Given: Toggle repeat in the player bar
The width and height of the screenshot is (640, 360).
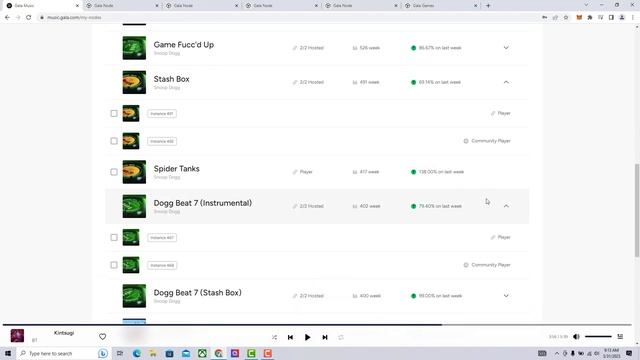Looking at the screenshot, I should coord(341,337).
